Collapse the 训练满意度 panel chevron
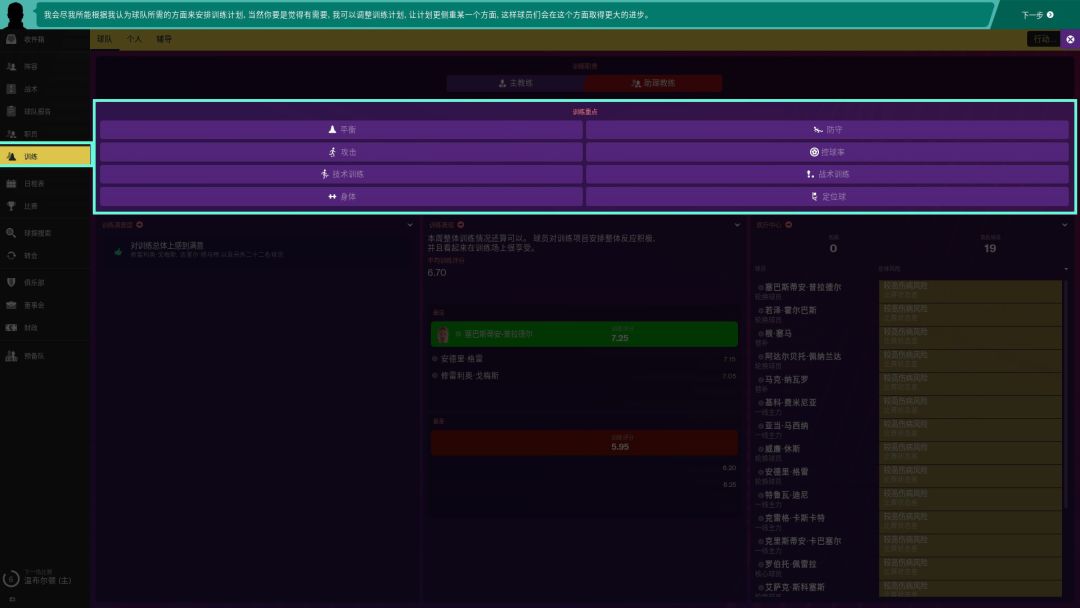This screenshot has width=1080, height=608. click(410, 225)
